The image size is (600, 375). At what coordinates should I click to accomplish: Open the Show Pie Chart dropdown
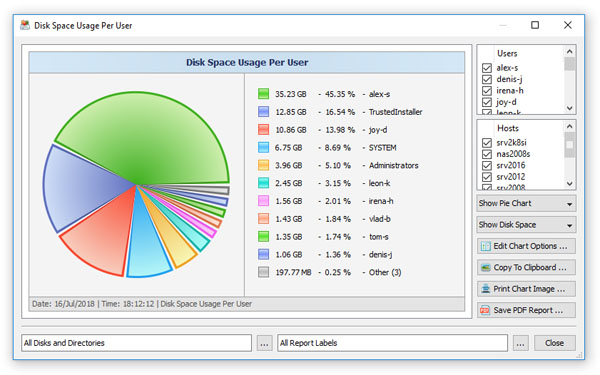tap(526, 204)
